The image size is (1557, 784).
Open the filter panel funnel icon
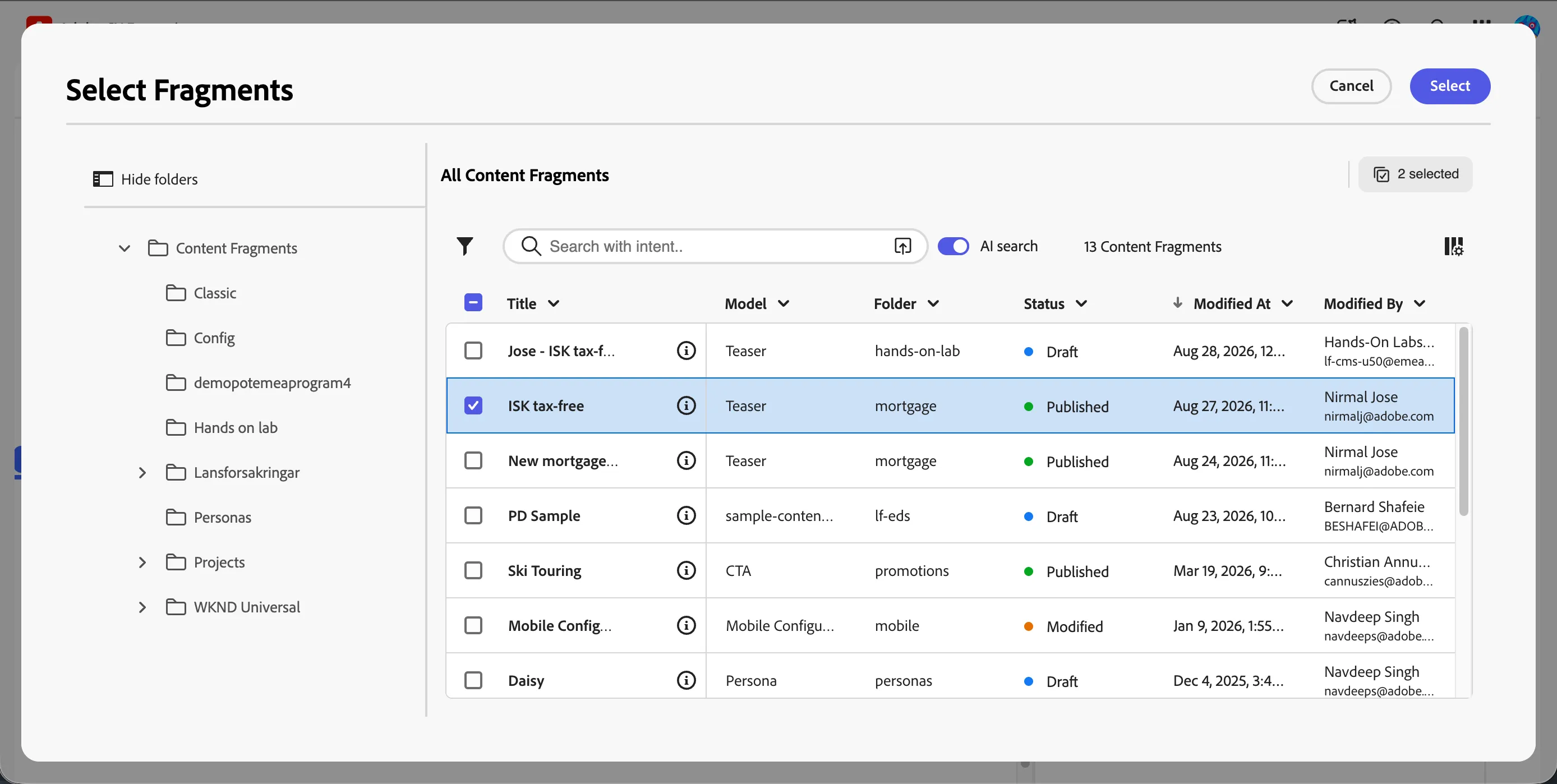tap(465, 246)
